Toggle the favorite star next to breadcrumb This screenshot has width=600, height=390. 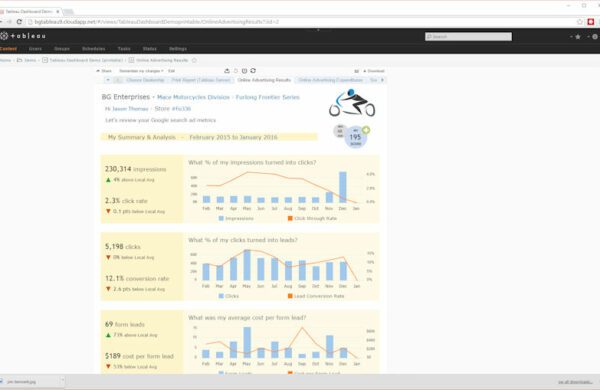194,60
